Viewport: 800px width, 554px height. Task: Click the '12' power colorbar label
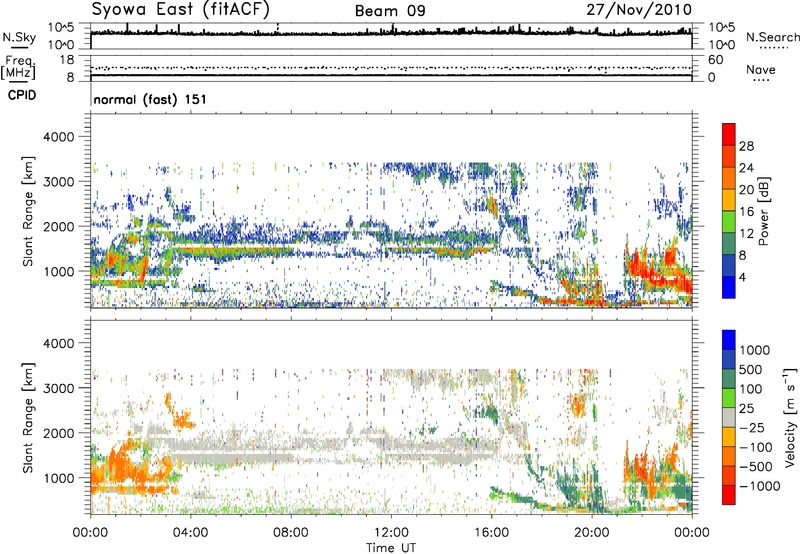point(746,234)
